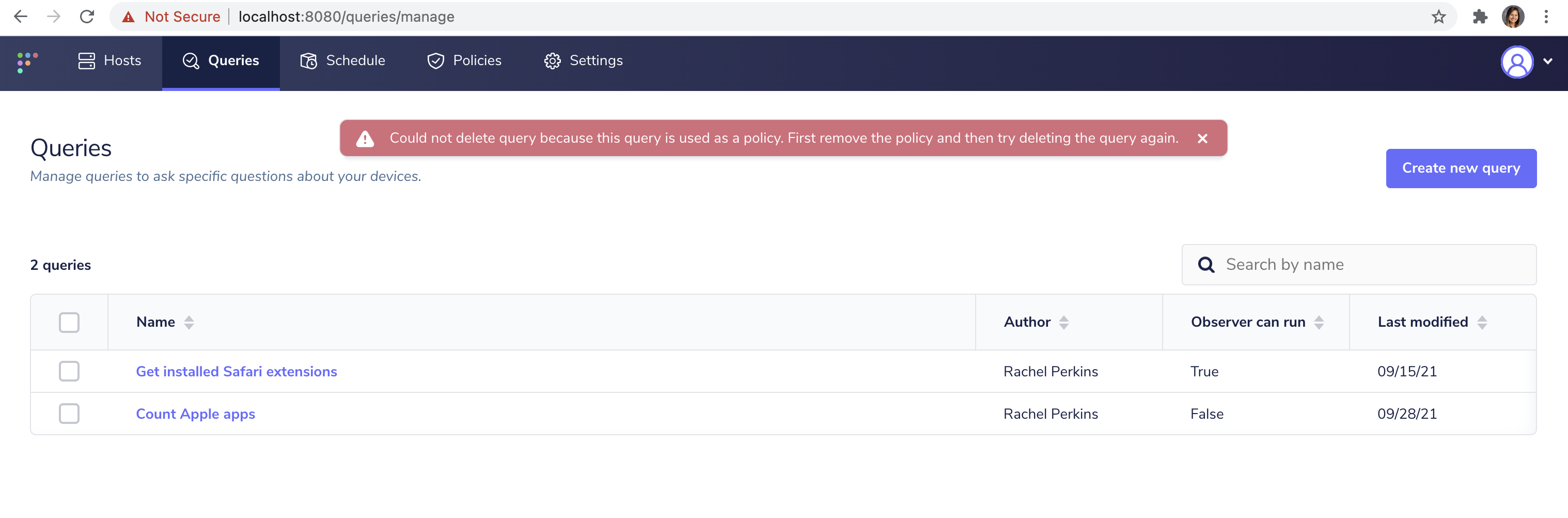
Task: Select the Get installed Safari extensions checkbox
Action: 69,371
